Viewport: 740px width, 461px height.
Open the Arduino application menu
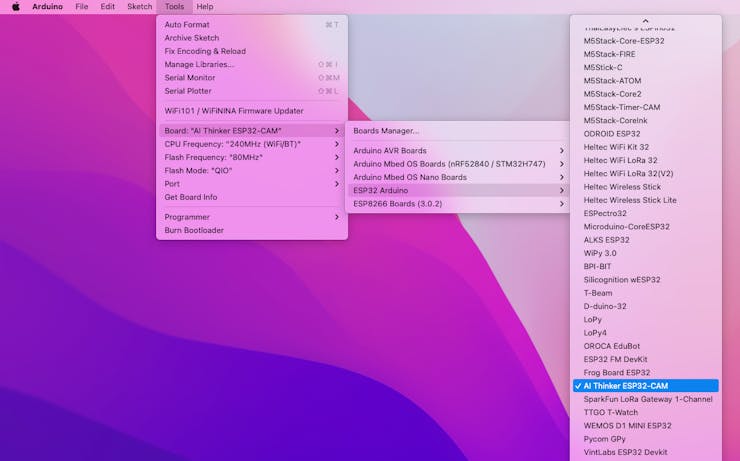point(47,7)
